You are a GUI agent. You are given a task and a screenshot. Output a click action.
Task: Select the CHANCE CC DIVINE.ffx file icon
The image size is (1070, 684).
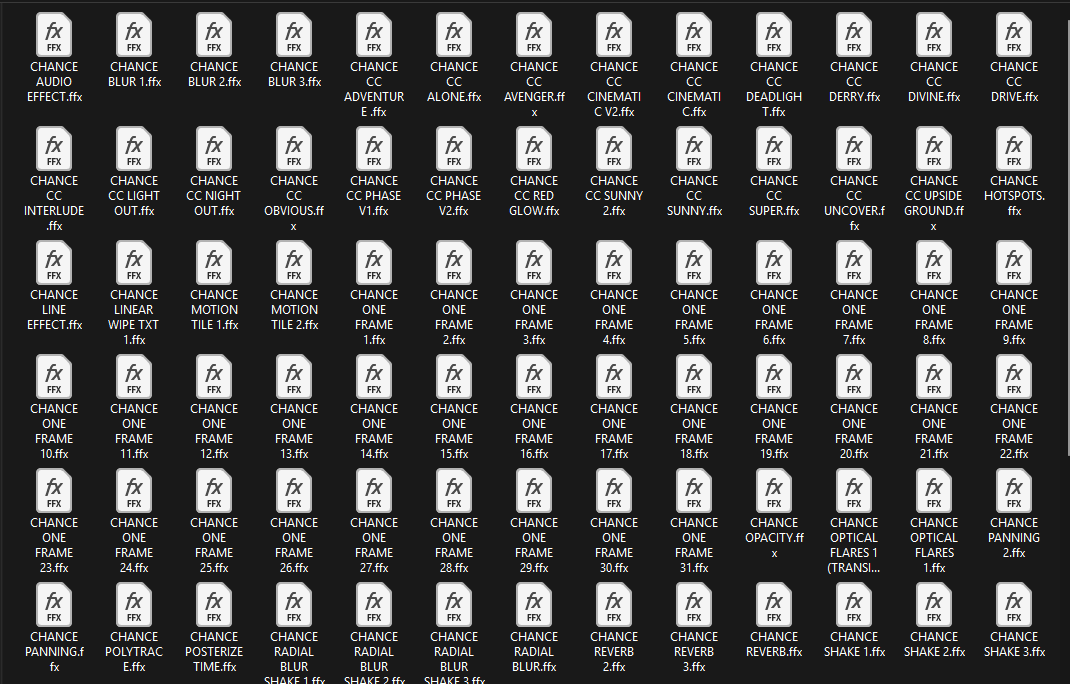[934, 34]
